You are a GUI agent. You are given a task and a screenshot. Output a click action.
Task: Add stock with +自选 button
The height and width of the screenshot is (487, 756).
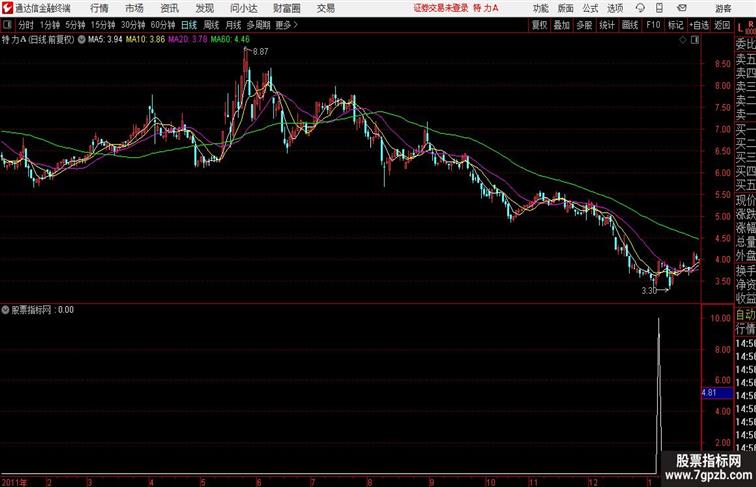(699, 25)
